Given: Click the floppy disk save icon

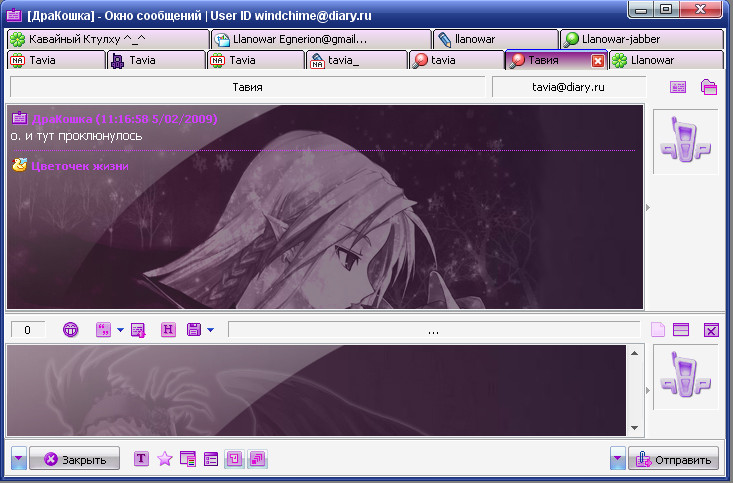Looking at the screenshot, I should click(194, 330).
